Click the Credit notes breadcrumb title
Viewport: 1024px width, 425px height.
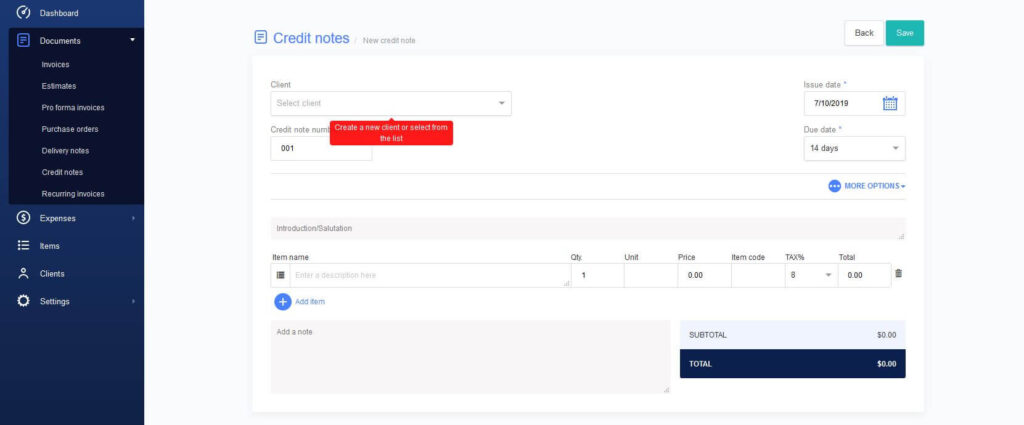click(311, 38)
